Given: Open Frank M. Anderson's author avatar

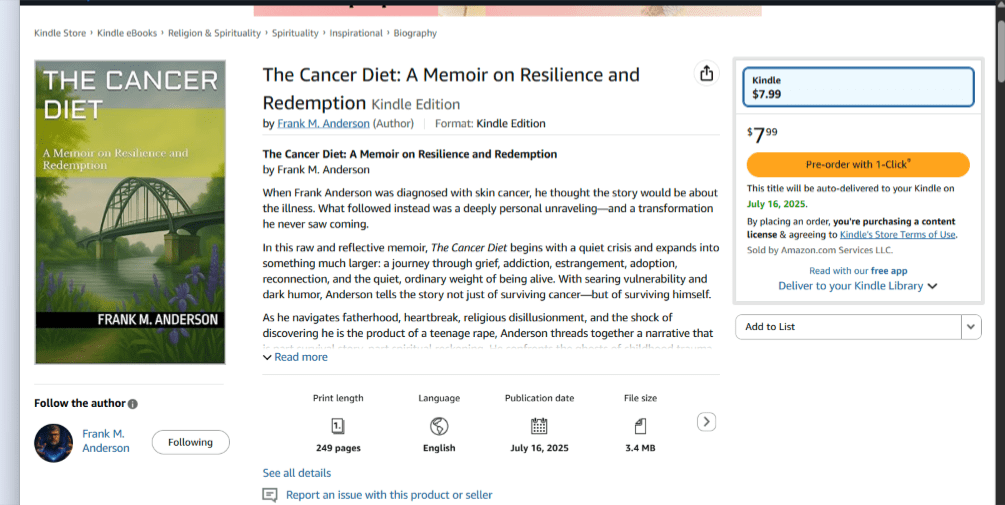Looking at the screenshot, I should [x=54, y=442].
